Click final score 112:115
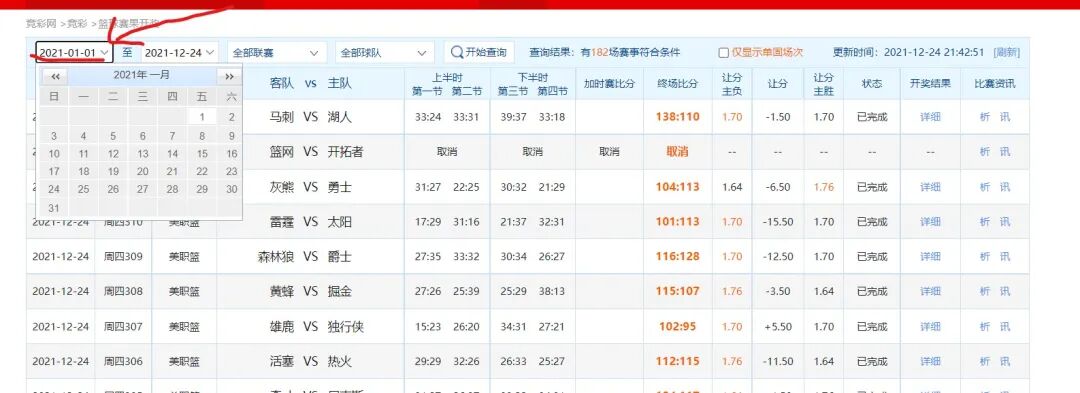 [678, 361]
